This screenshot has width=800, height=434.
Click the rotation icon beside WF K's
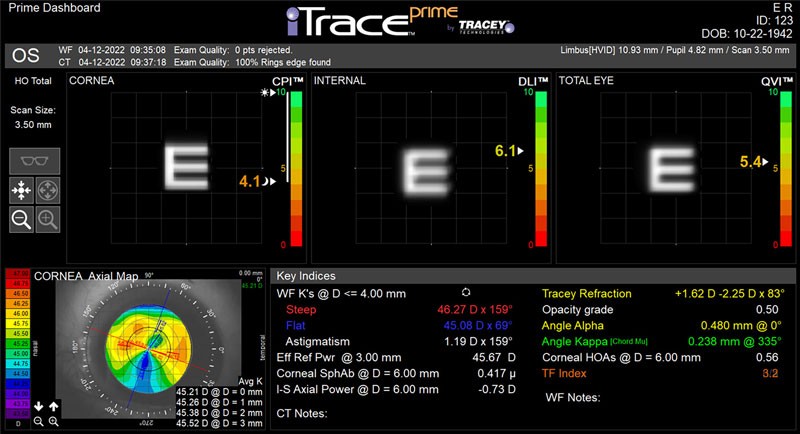(466, 292)
